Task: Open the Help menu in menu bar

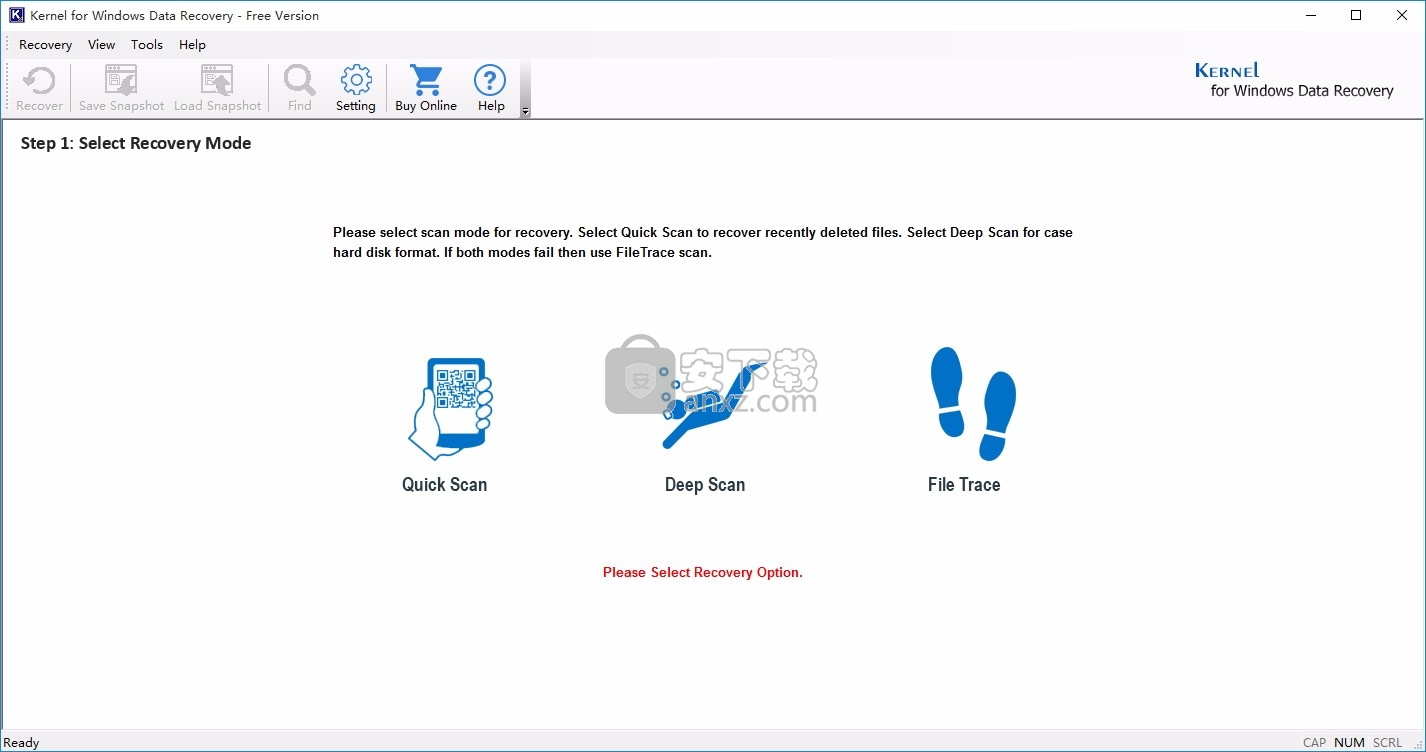Action: pyautogui.click(x=192, y=44)
